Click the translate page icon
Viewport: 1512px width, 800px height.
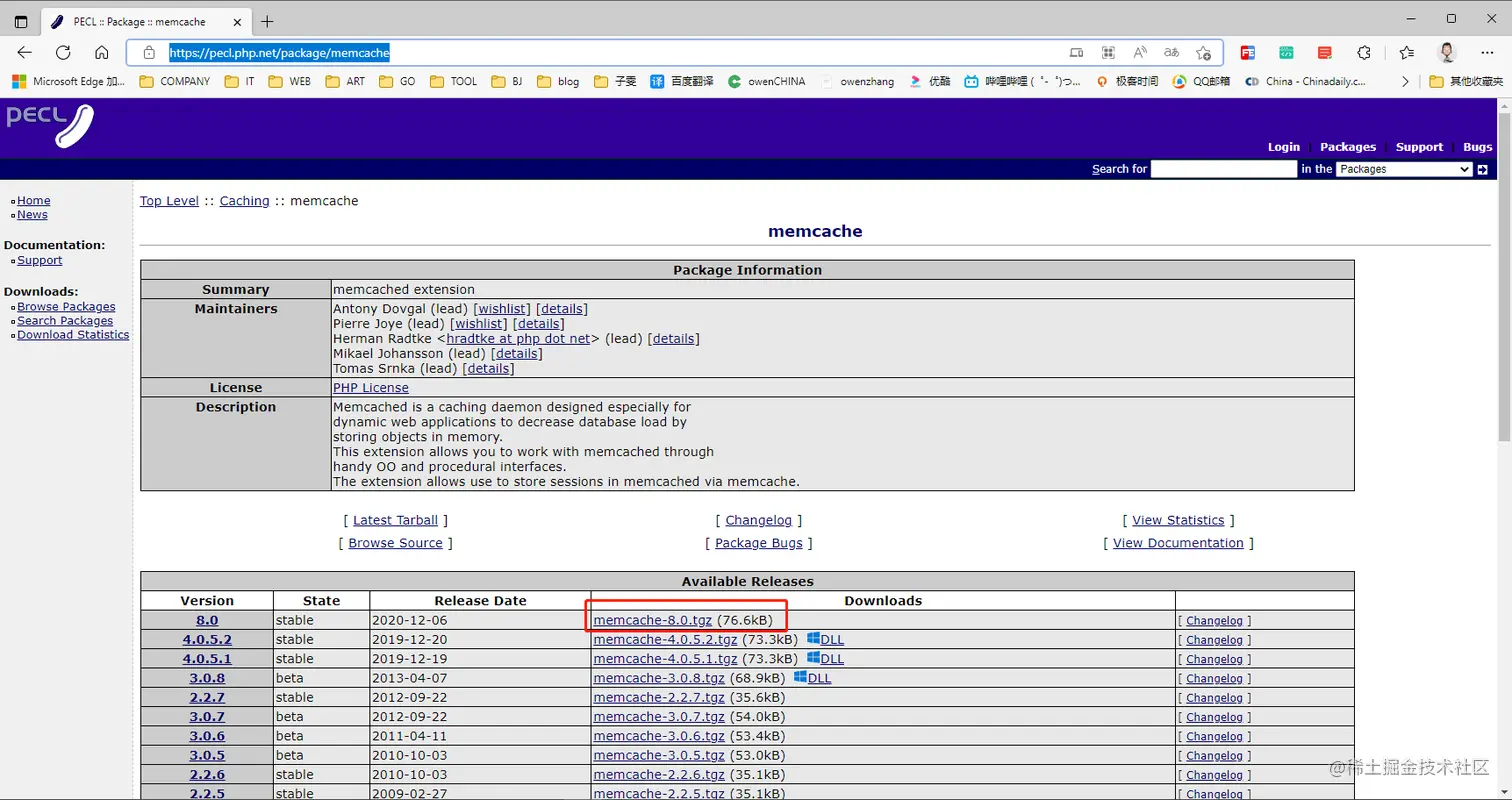(x=1171, y=53)
